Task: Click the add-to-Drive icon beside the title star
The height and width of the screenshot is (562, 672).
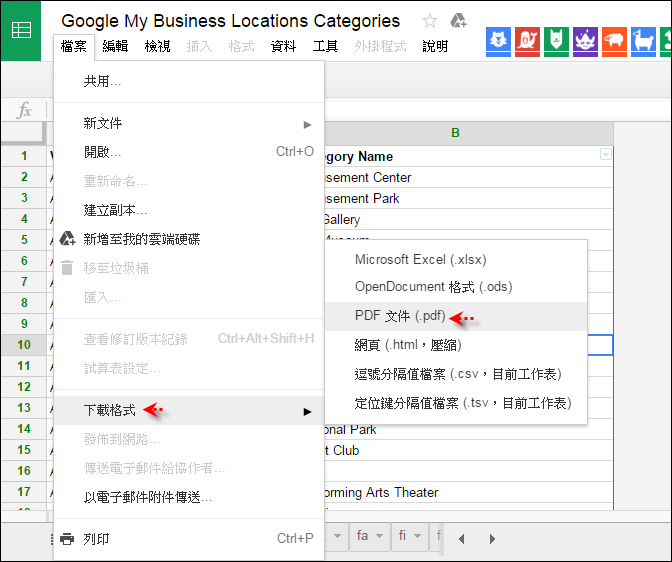Action: (458, 20)
